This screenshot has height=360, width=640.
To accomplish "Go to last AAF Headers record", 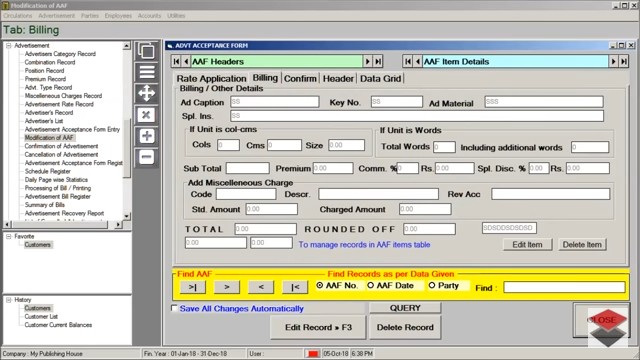I will click(378, 62).
